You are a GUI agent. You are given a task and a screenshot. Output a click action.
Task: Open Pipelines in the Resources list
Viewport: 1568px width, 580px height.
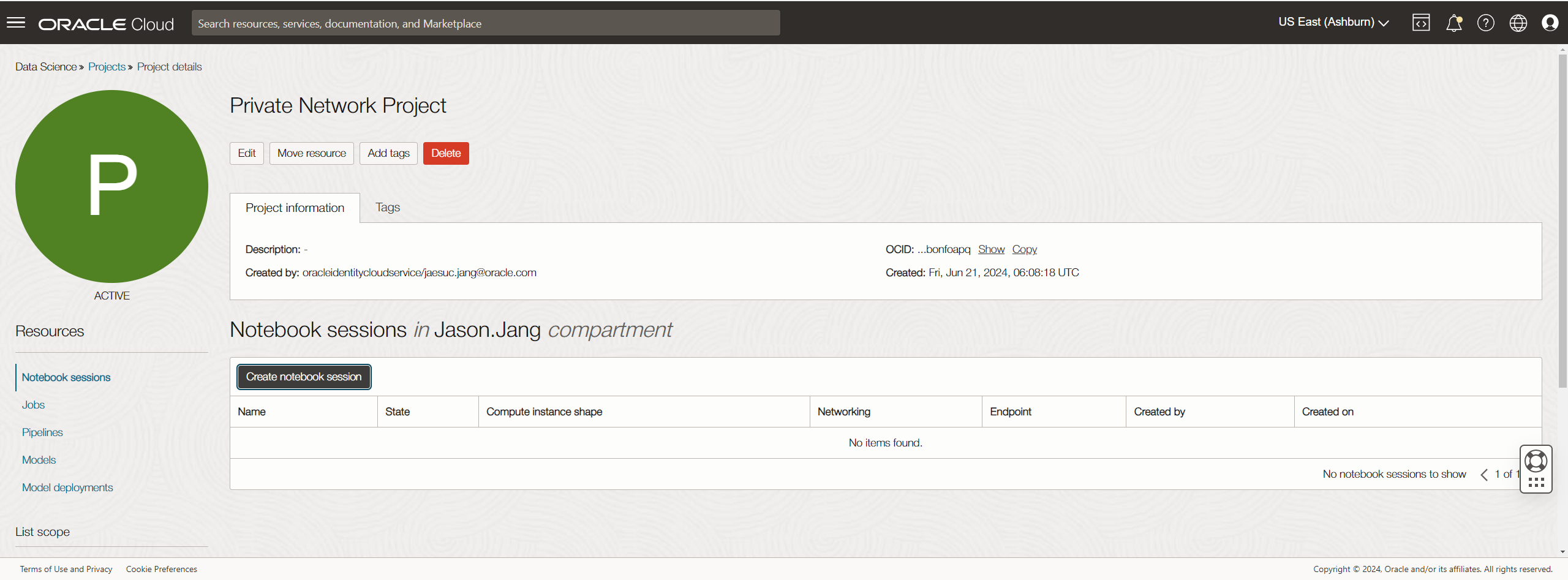click(x=42, y=432)
